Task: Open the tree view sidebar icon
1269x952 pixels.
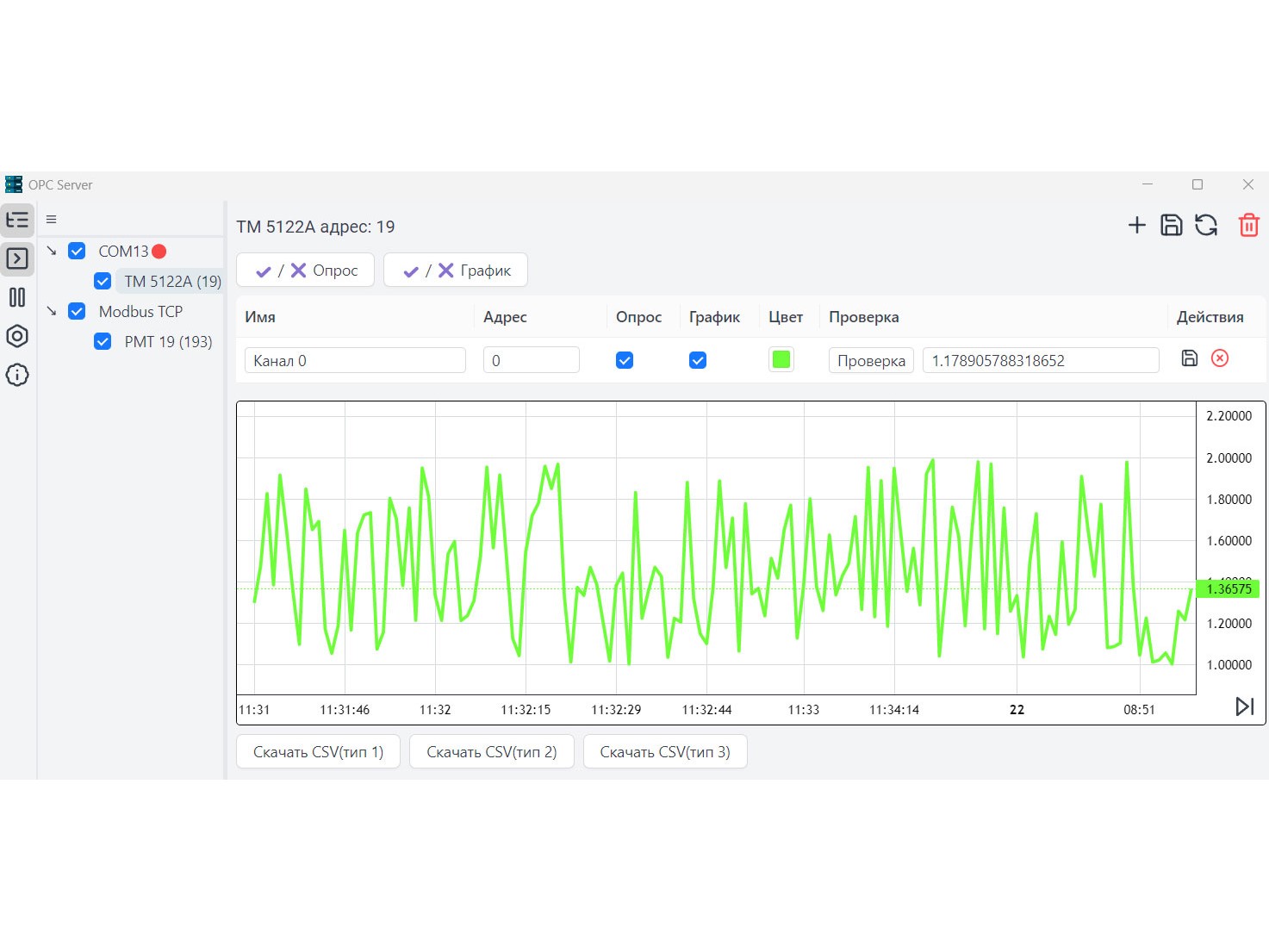Action: coord(17,220)
